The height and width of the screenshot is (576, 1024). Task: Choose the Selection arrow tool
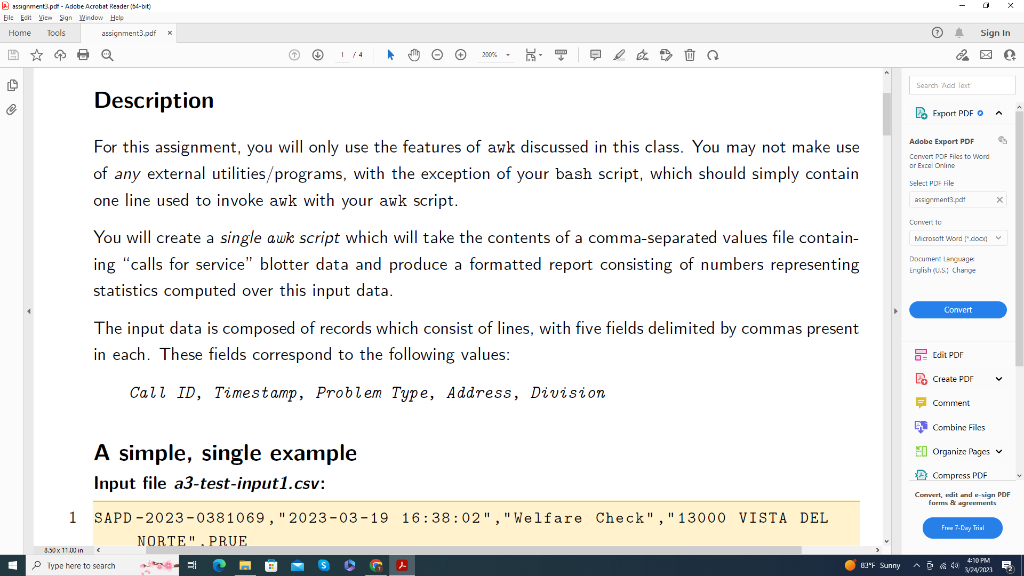coord(391,56)
